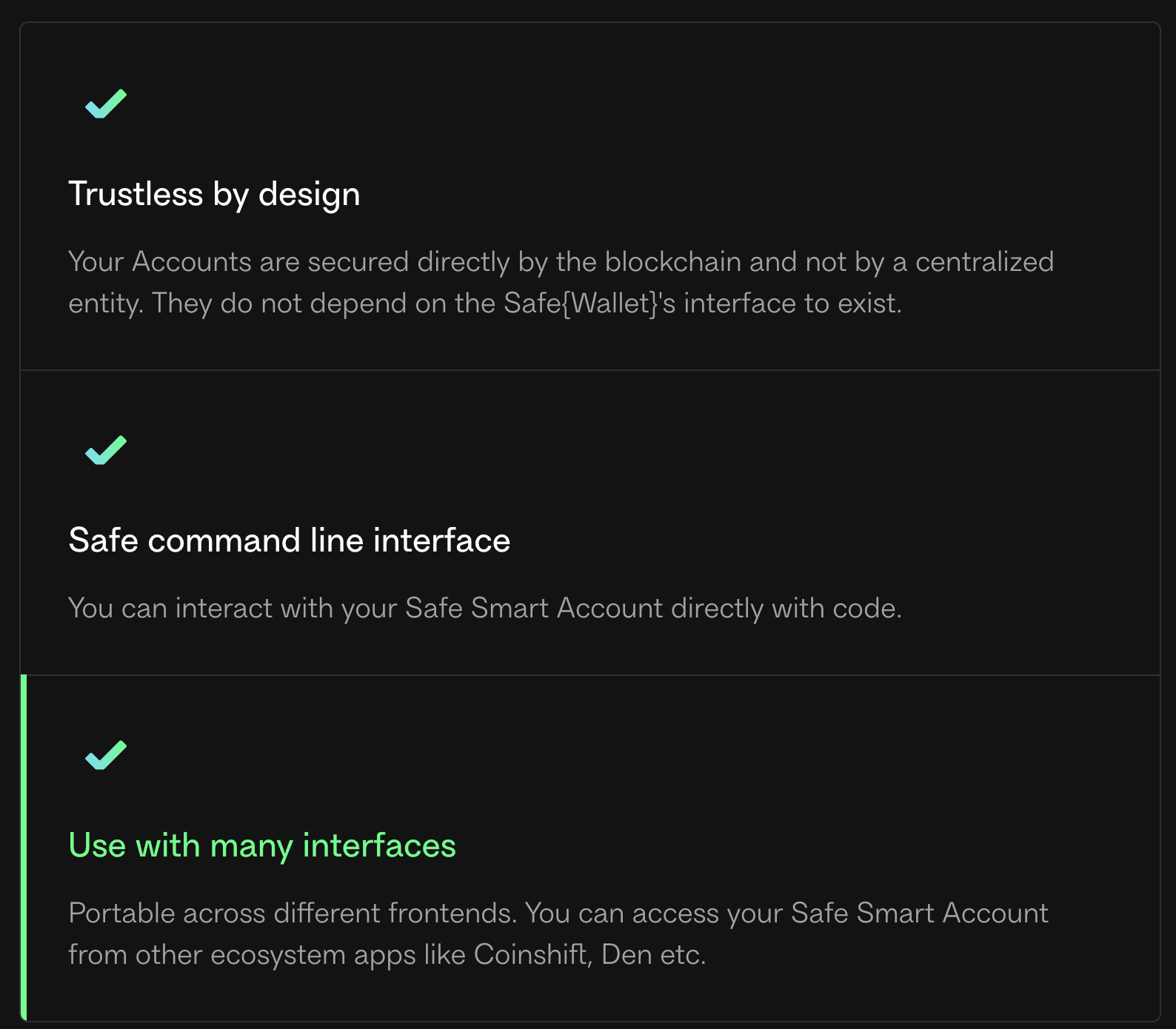Click the words centralized entity in the first card
This screenshot has height=1029, width=1176.
(983, 262)
